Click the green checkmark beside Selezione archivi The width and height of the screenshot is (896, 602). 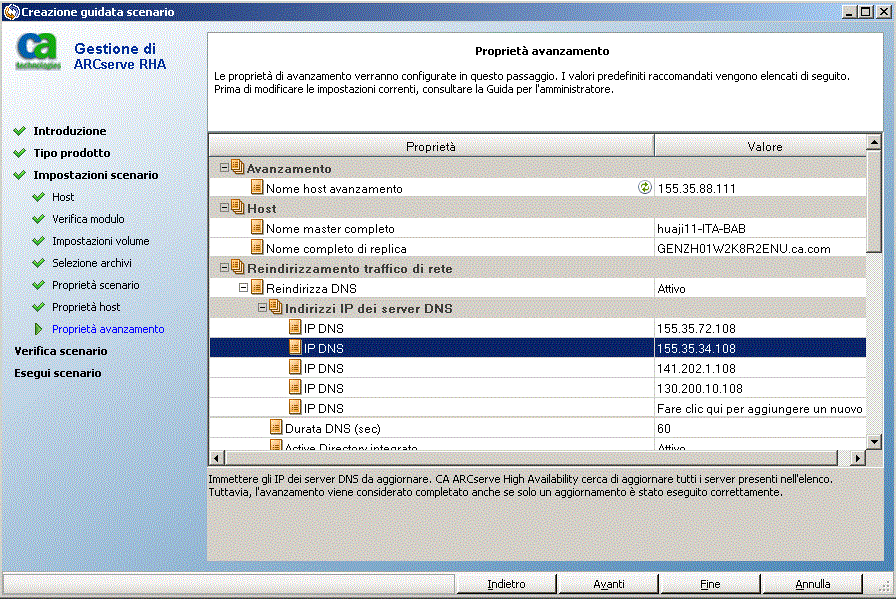click(x=39, y=263)
